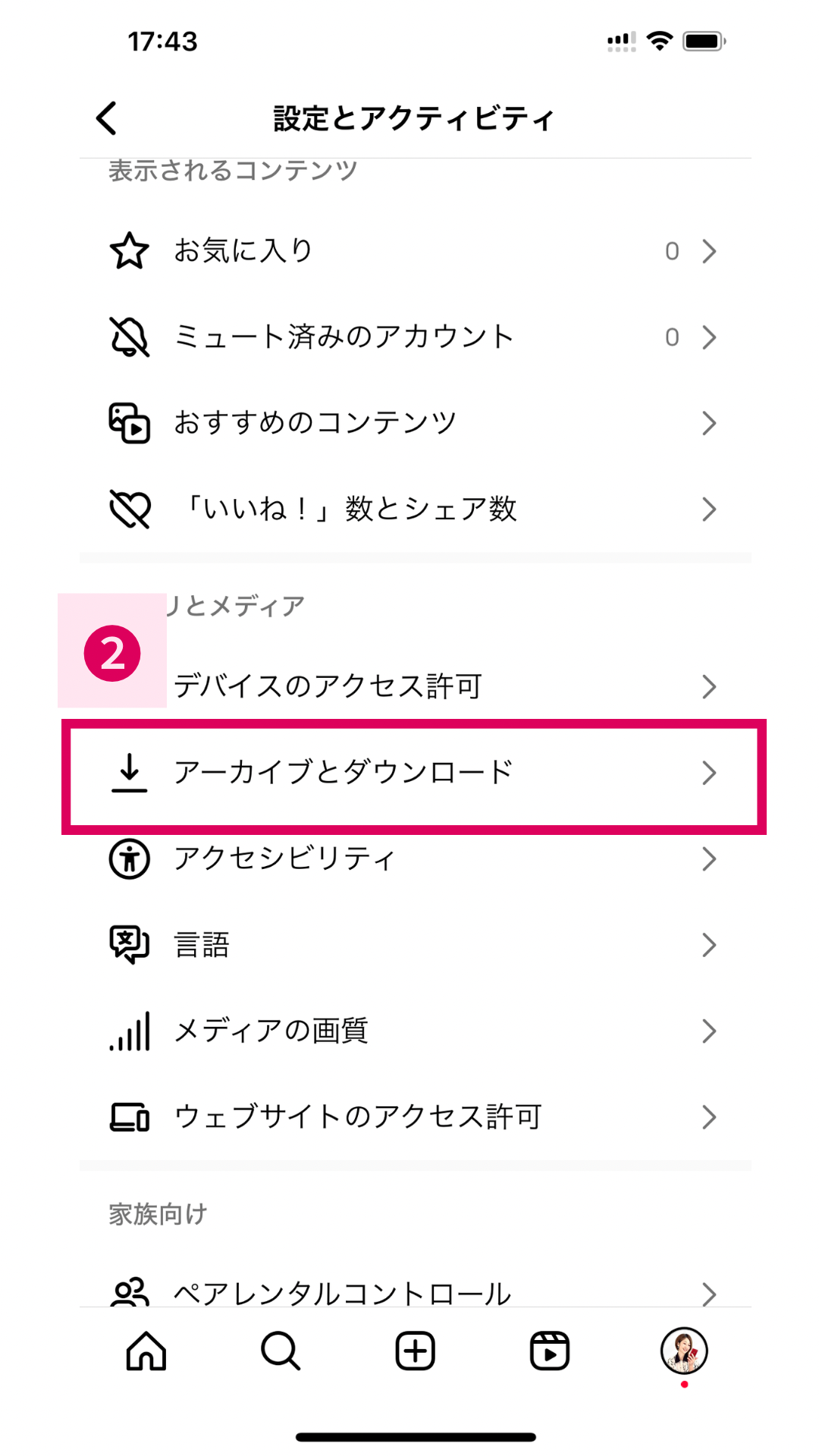Expand chevron for アーカイブとダウンロード

(x=709, y=773)
